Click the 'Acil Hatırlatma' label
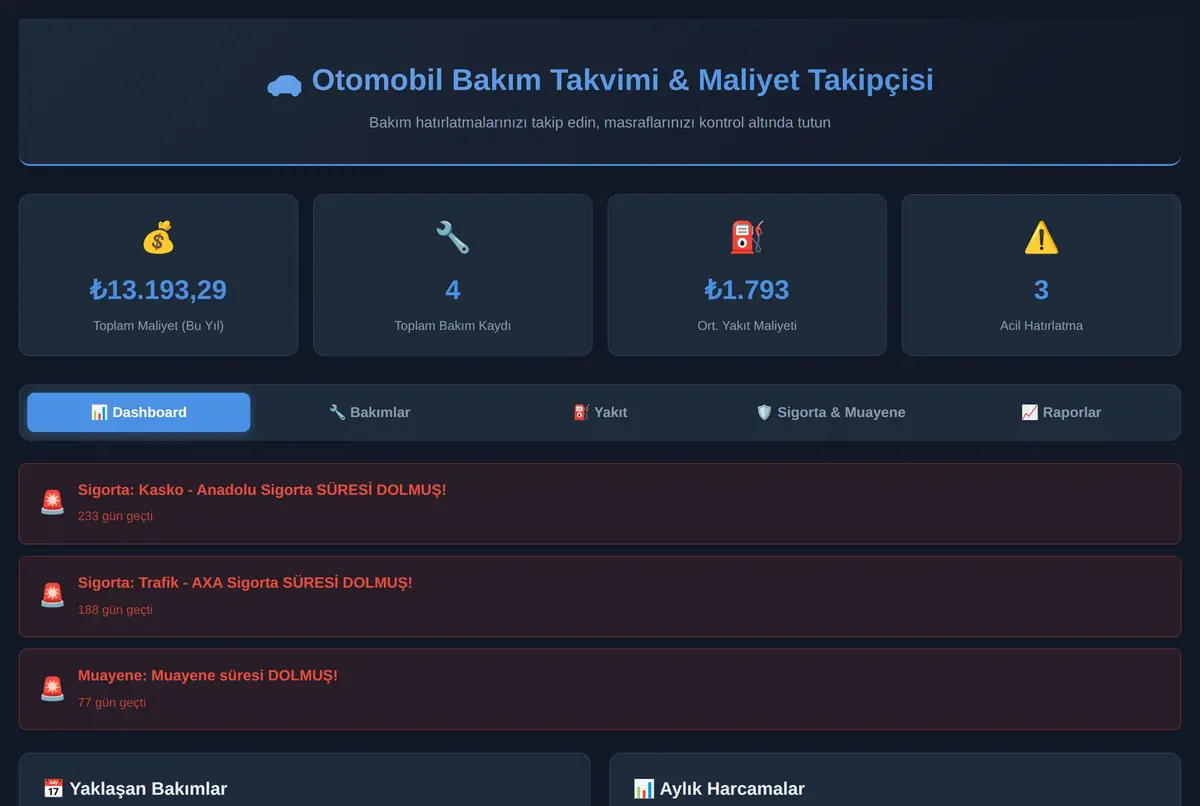1200x806 pixels. point(1041,326)
